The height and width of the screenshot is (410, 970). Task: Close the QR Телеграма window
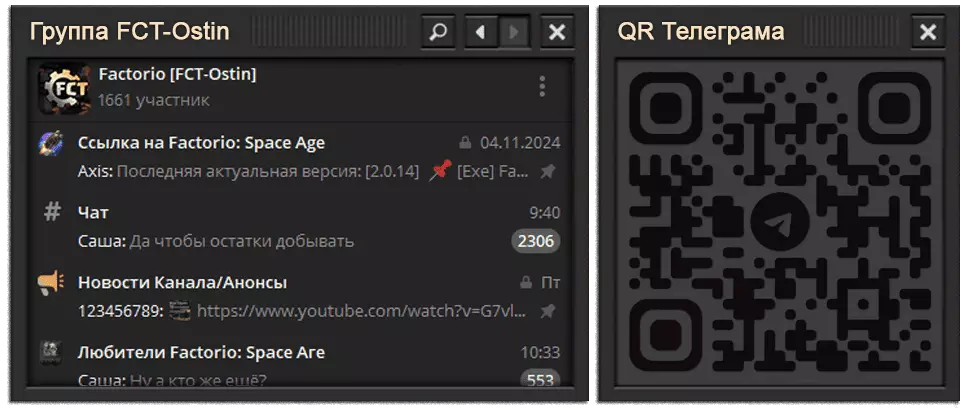pos(927,32)
